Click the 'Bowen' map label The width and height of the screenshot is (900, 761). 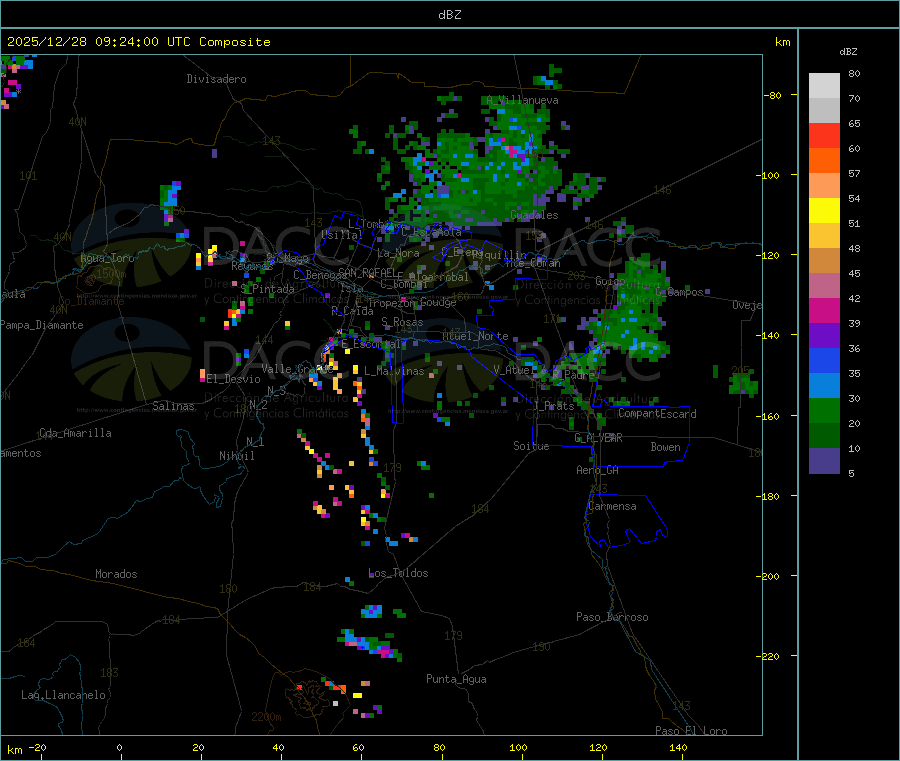tap(665, 447)
